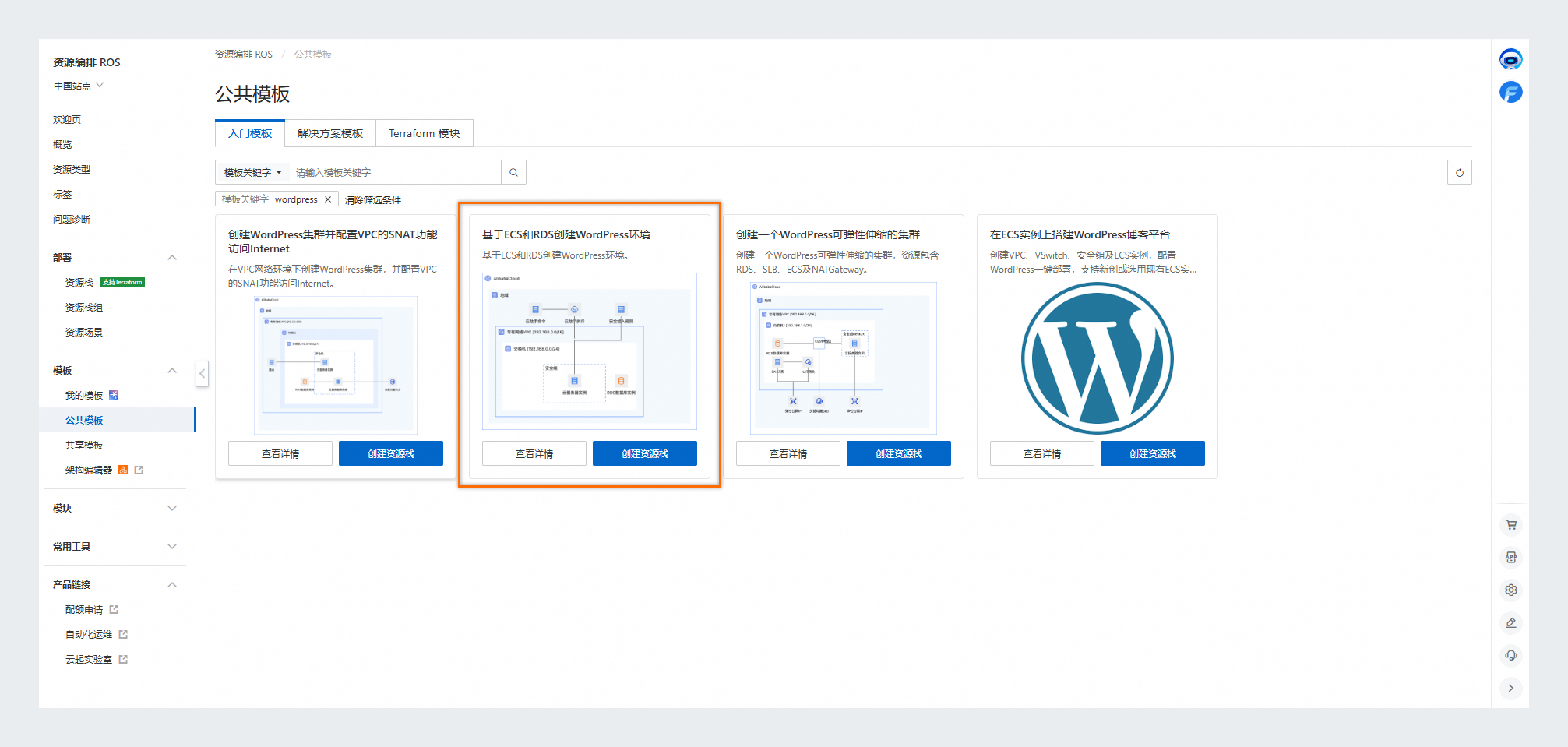The image size is (1568, 747).
Task: Click the icon beside 我的模板
Action: [x=114, y=395]
